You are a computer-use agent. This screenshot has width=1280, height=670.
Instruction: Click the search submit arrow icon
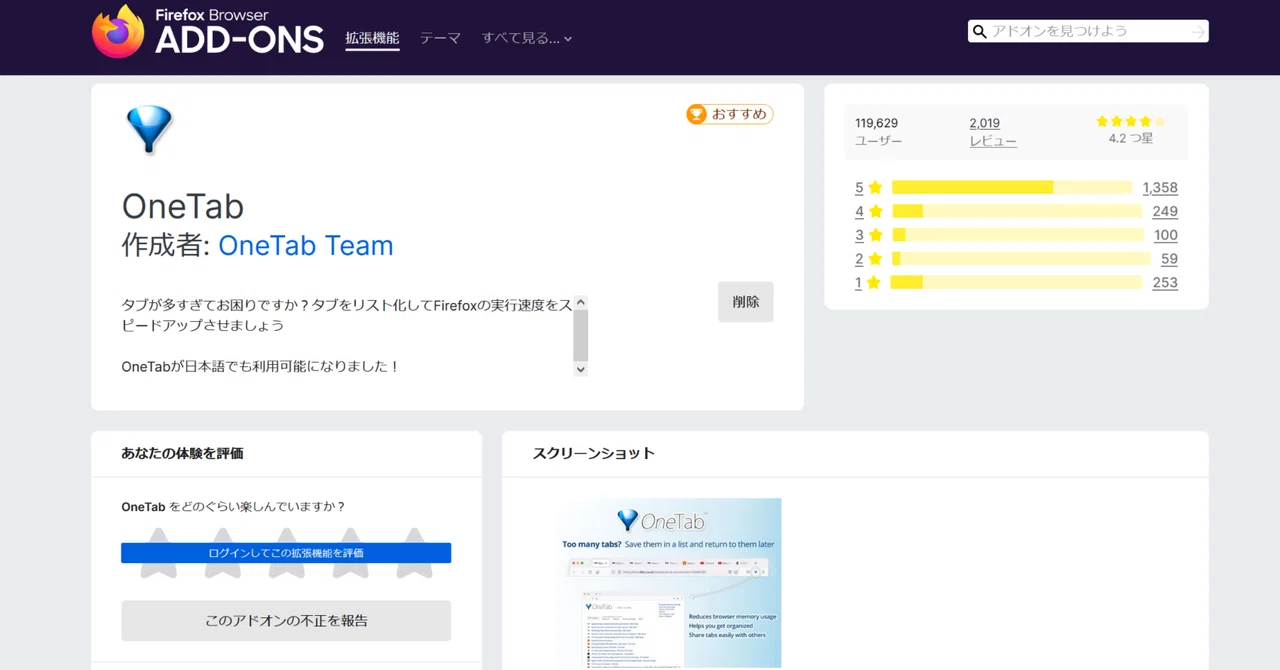(x=1198, y=32)
